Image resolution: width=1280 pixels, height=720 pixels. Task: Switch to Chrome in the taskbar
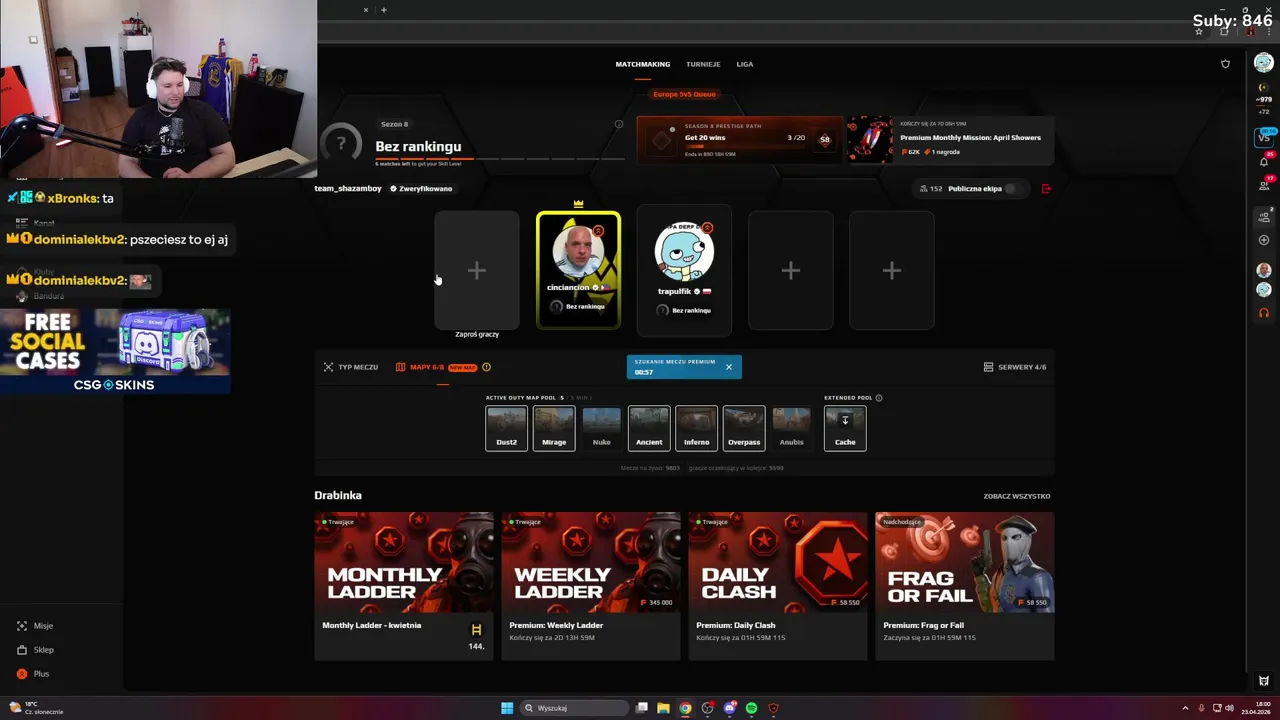point(685,708)
